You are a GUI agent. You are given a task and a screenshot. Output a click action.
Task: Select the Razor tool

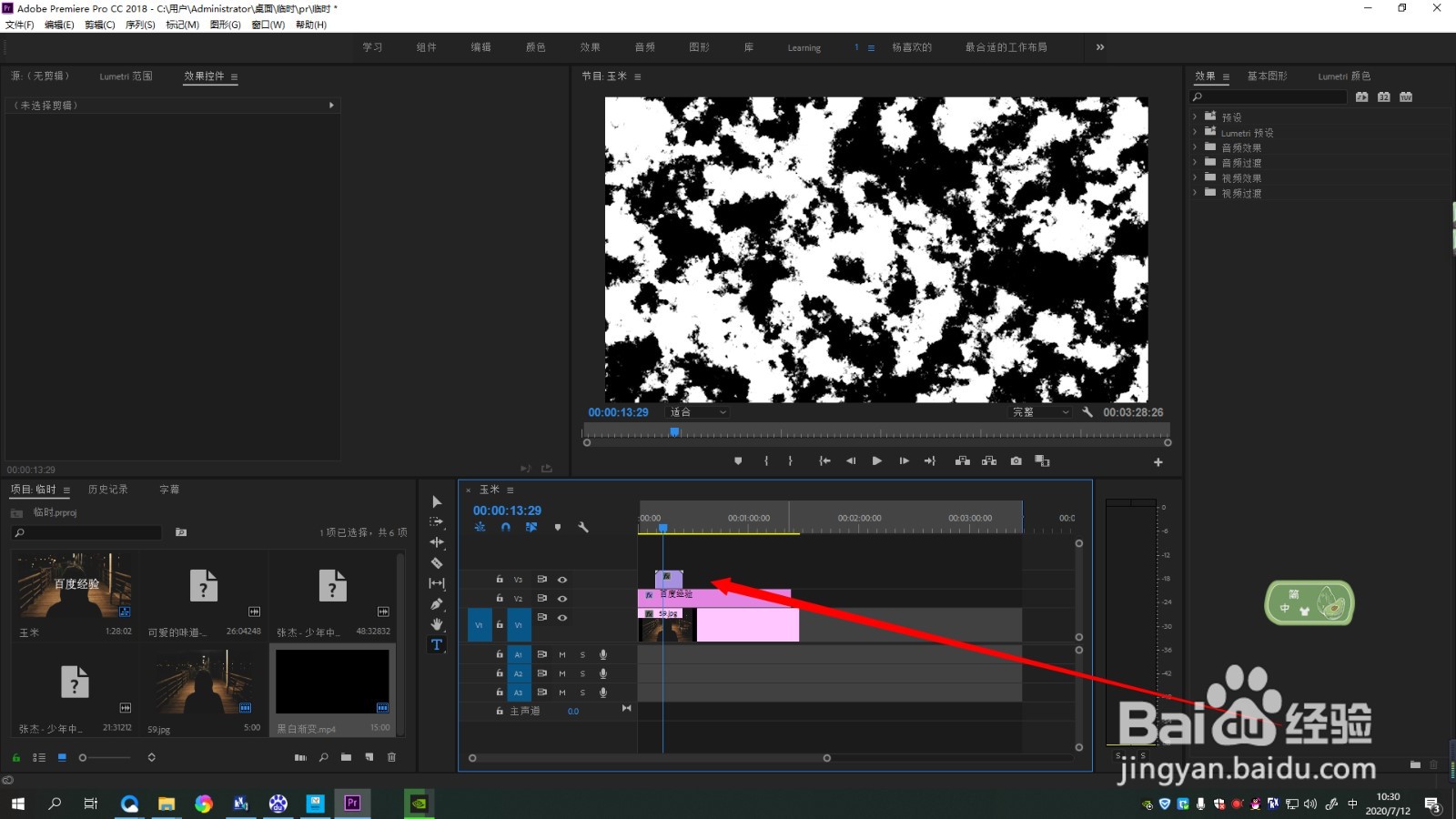(437, 563)
